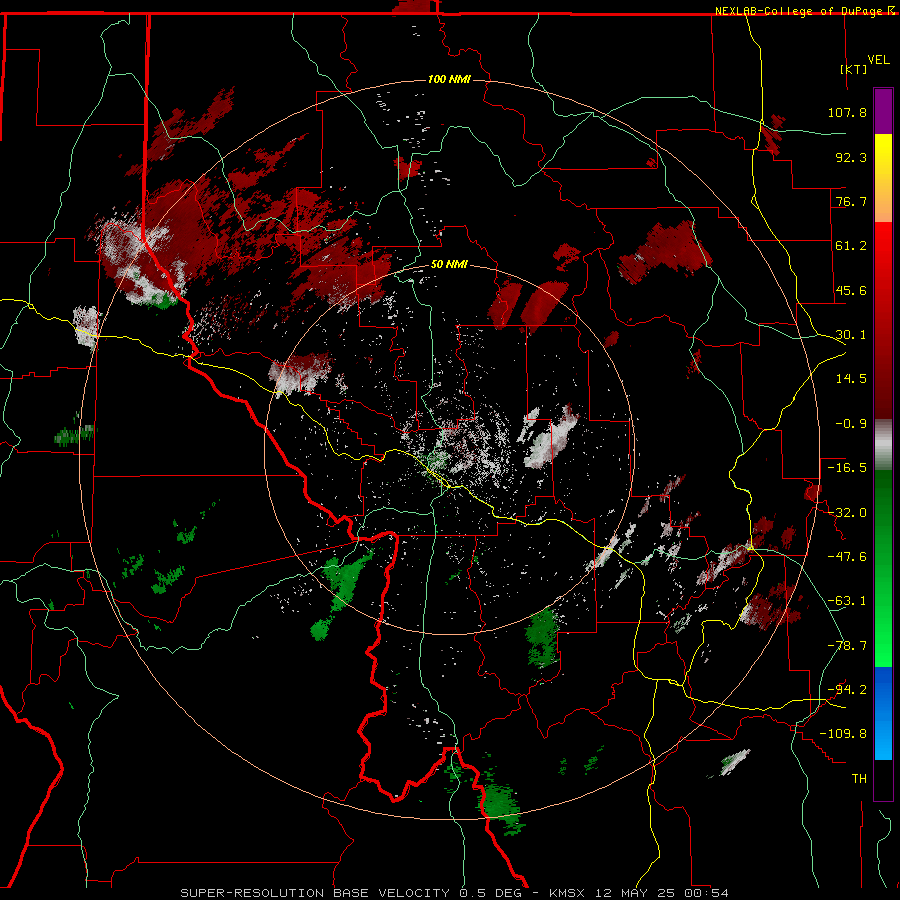The width and height of the screenshot is (900, 900).
Task: Pick the black TH segment of the color bar
Action: click(883, 779)
